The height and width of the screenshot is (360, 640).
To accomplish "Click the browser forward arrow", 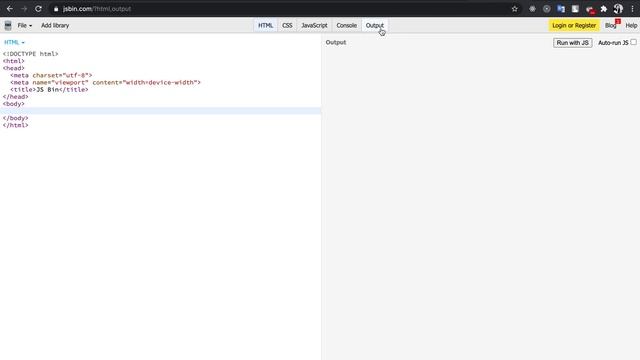I will [x=24, y=9].
